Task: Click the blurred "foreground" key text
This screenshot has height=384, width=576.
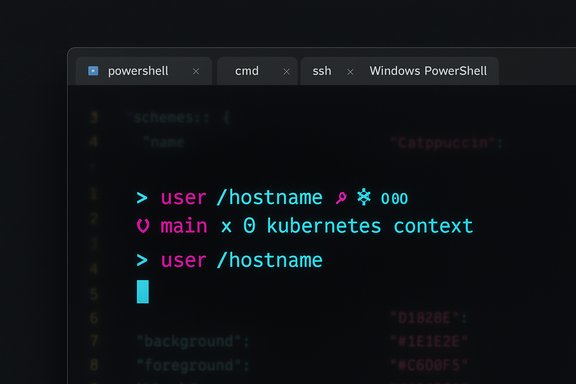Action: (x=193, y=365)
